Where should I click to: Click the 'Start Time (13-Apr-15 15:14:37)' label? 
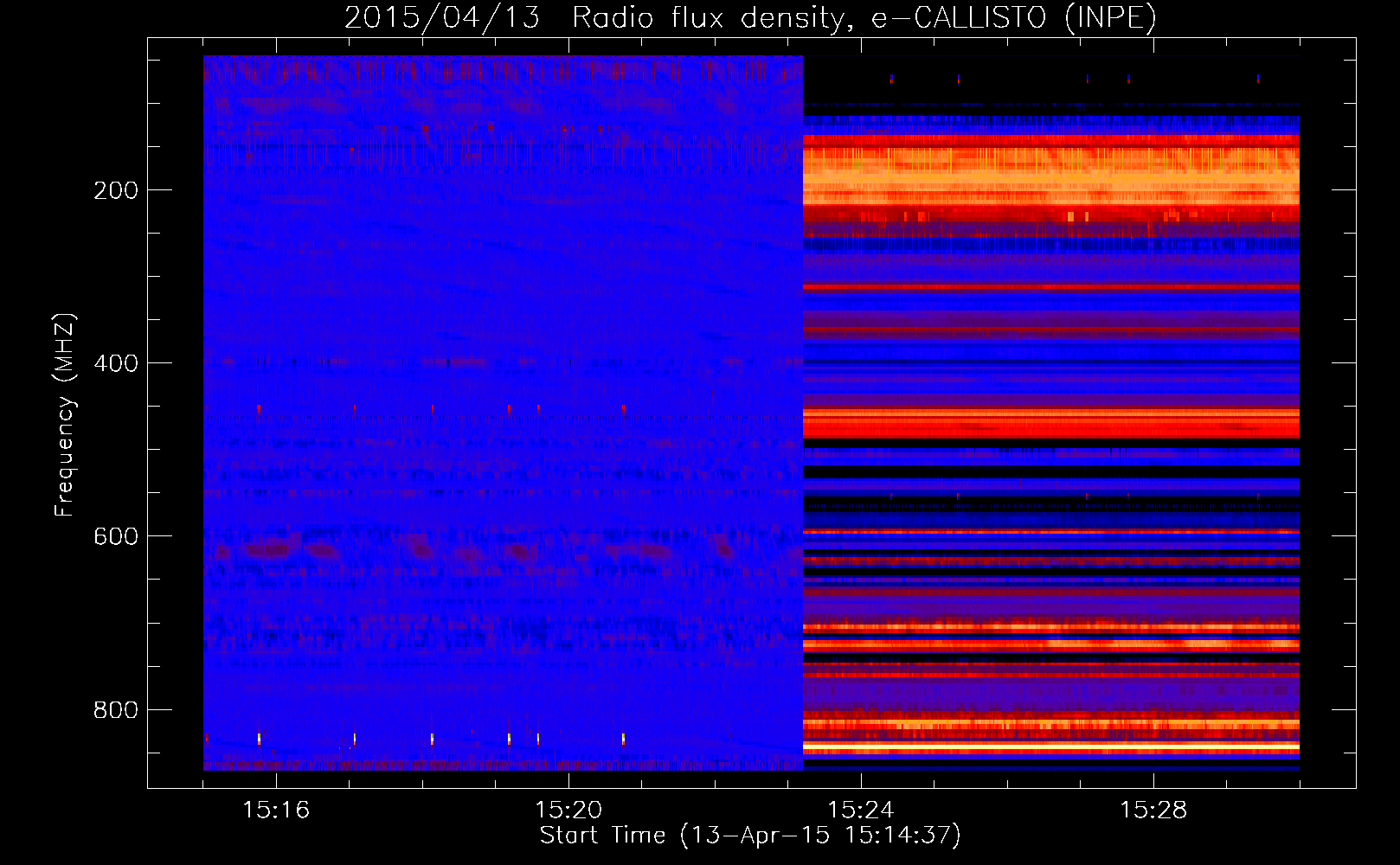[750, 836]
